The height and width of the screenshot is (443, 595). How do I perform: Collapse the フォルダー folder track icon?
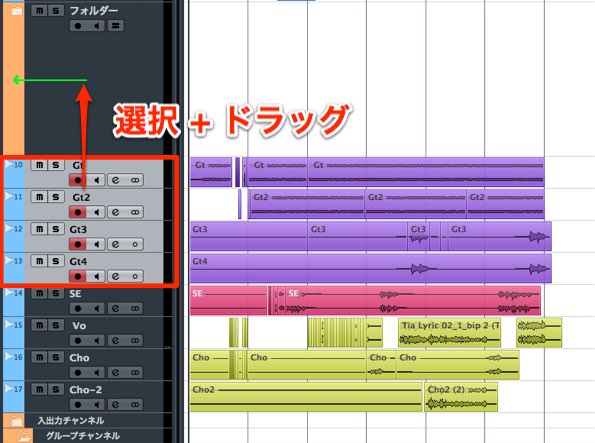click(16, 11)
